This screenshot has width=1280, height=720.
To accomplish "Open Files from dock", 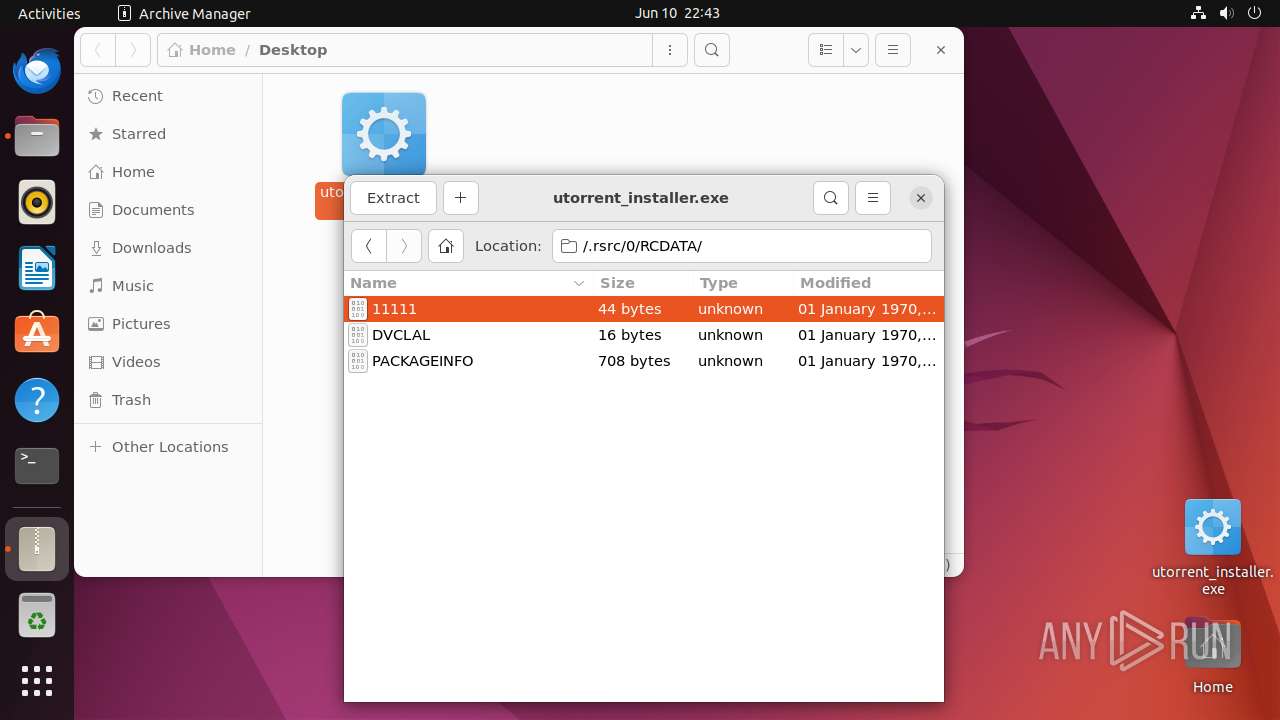I will coord(37,137).
